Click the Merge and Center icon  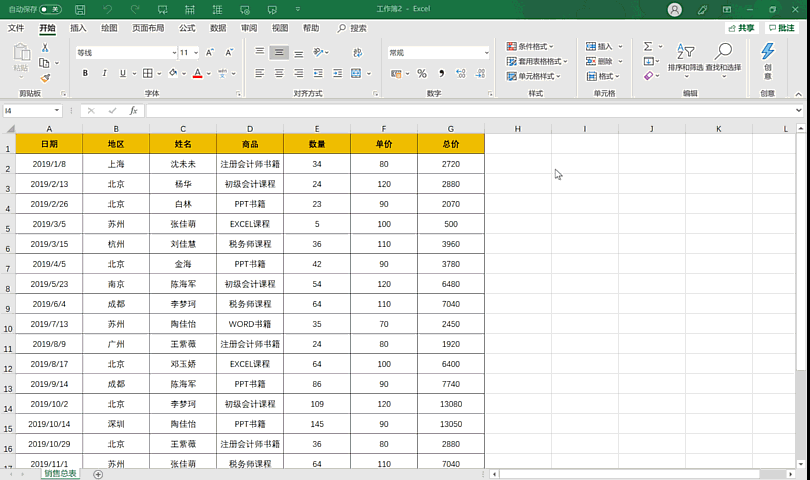click(x=356, y=73)
